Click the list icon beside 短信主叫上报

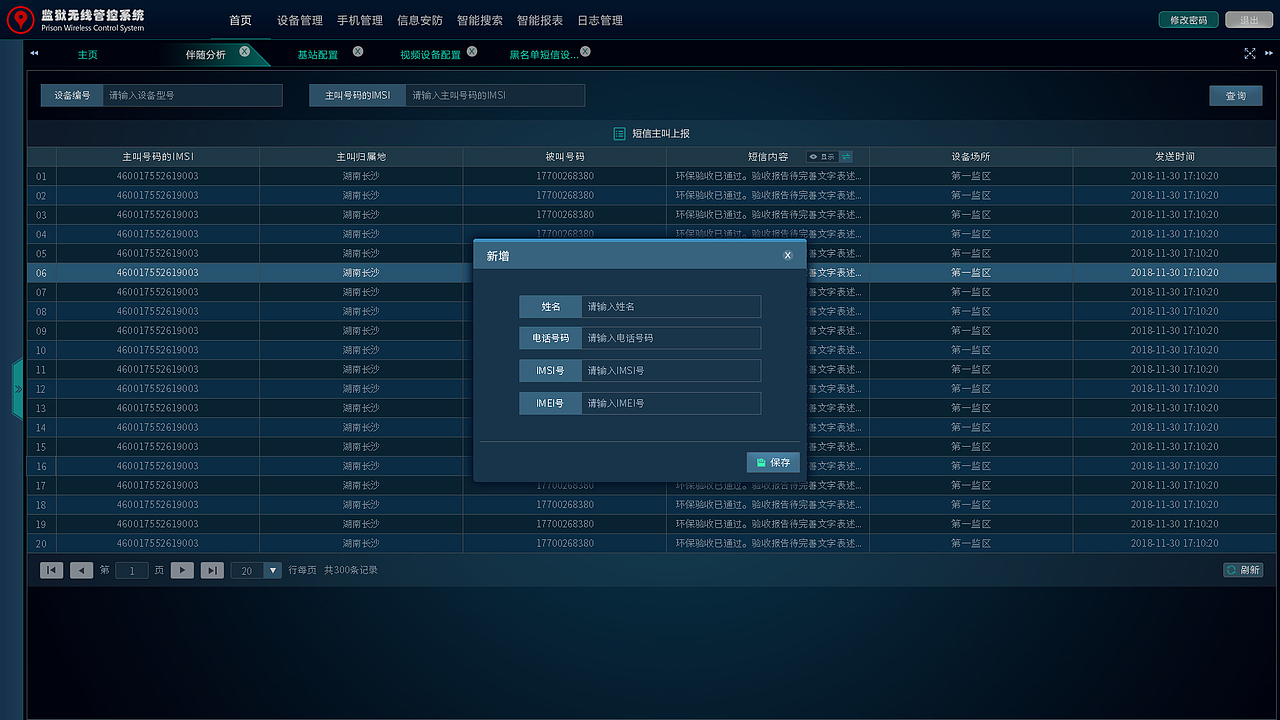click(619, 133)
